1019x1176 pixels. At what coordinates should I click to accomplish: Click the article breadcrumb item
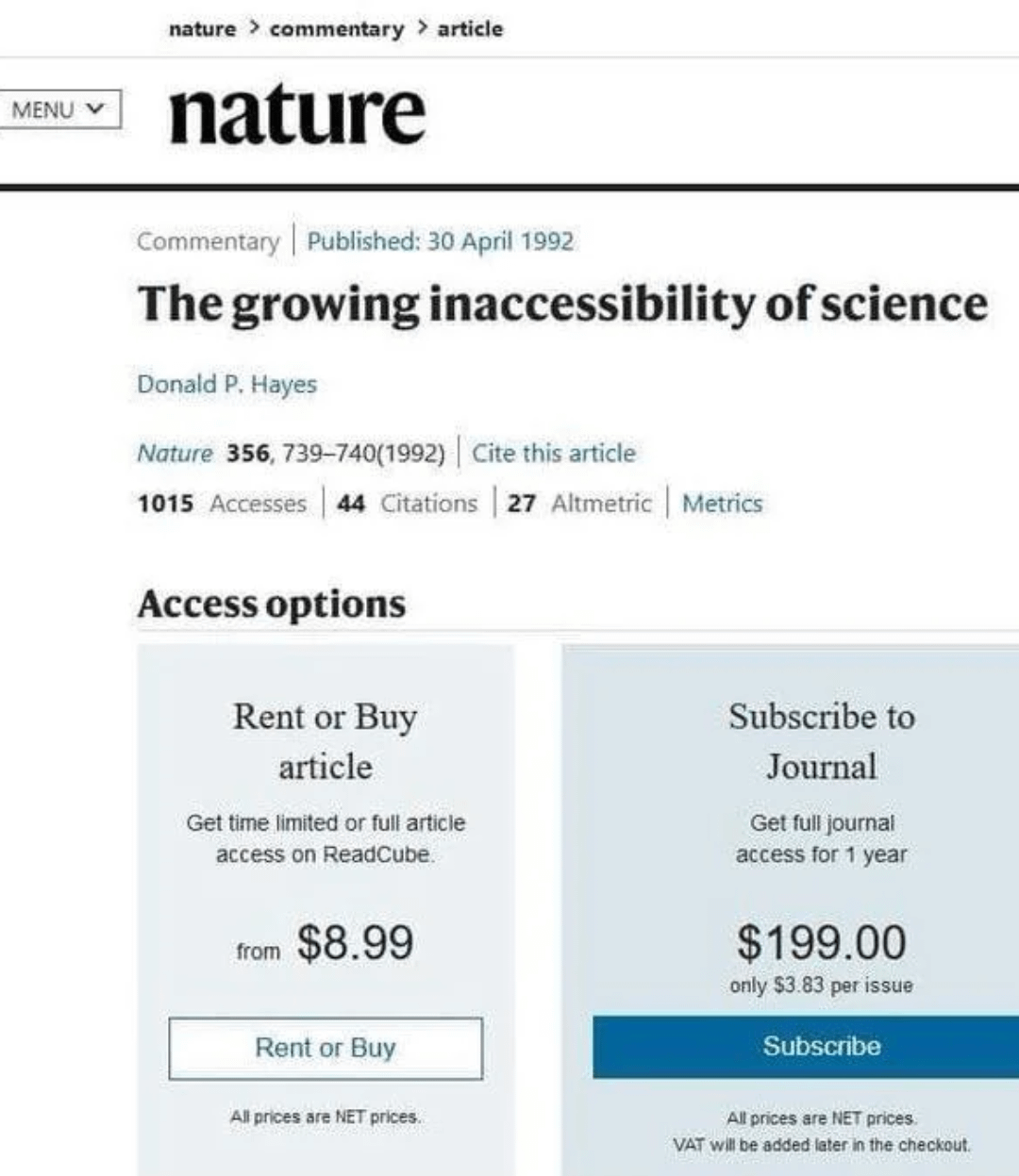coord(470,29)
